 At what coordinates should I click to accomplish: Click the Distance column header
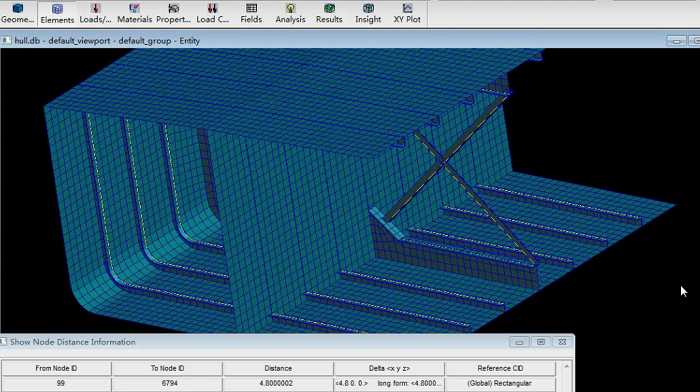pos(278,368)
